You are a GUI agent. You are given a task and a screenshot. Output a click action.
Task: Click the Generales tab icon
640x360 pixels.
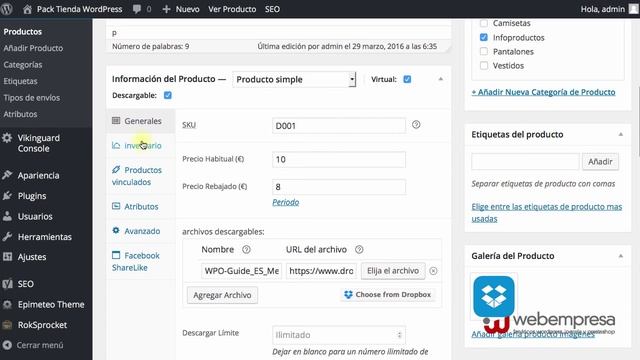point(116,120)
